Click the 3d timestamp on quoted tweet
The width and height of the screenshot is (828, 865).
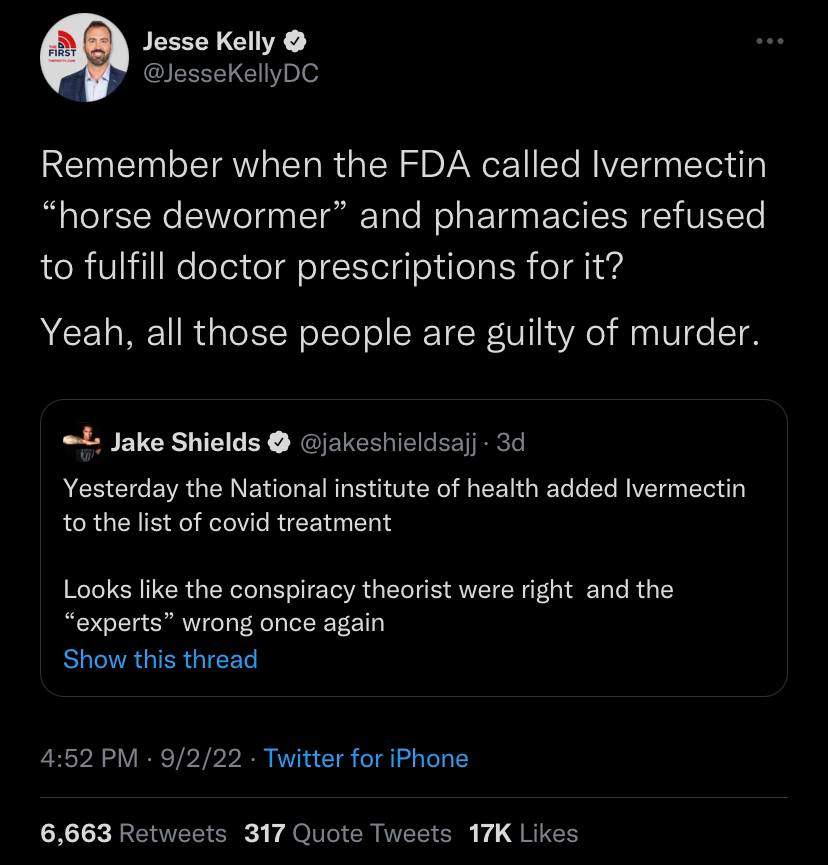(510, 443)
